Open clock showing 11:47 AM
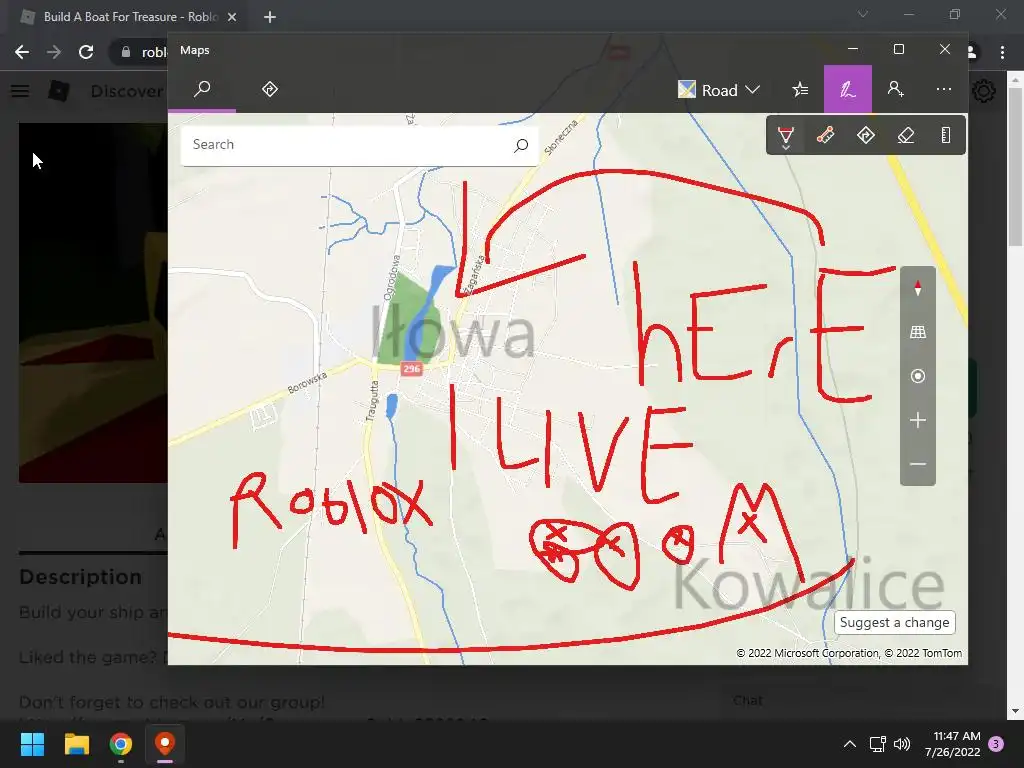The image size is (1024, 768). pos(953,744)
